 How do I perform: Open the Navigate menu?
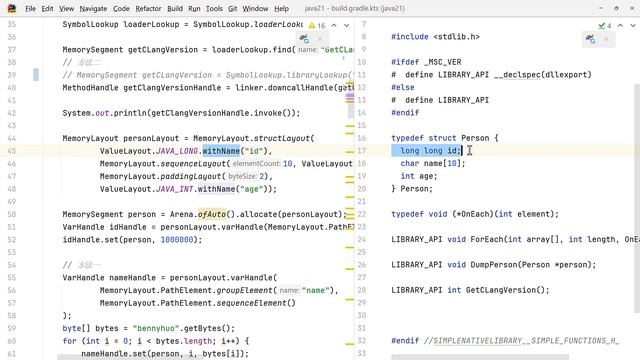pos(93,8)
